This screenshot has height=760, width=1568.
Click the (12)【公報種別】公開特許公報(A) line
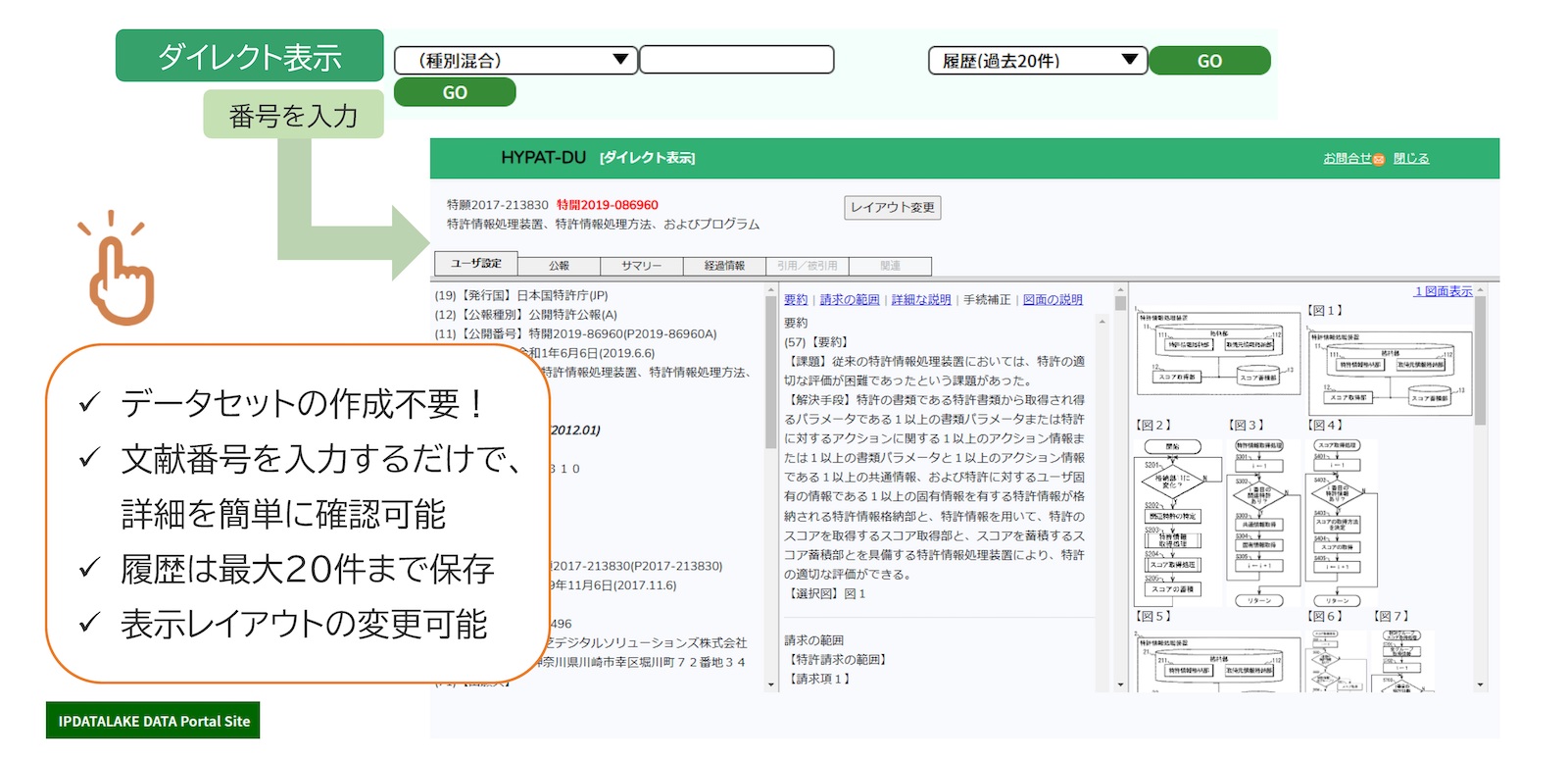[526, 315]
